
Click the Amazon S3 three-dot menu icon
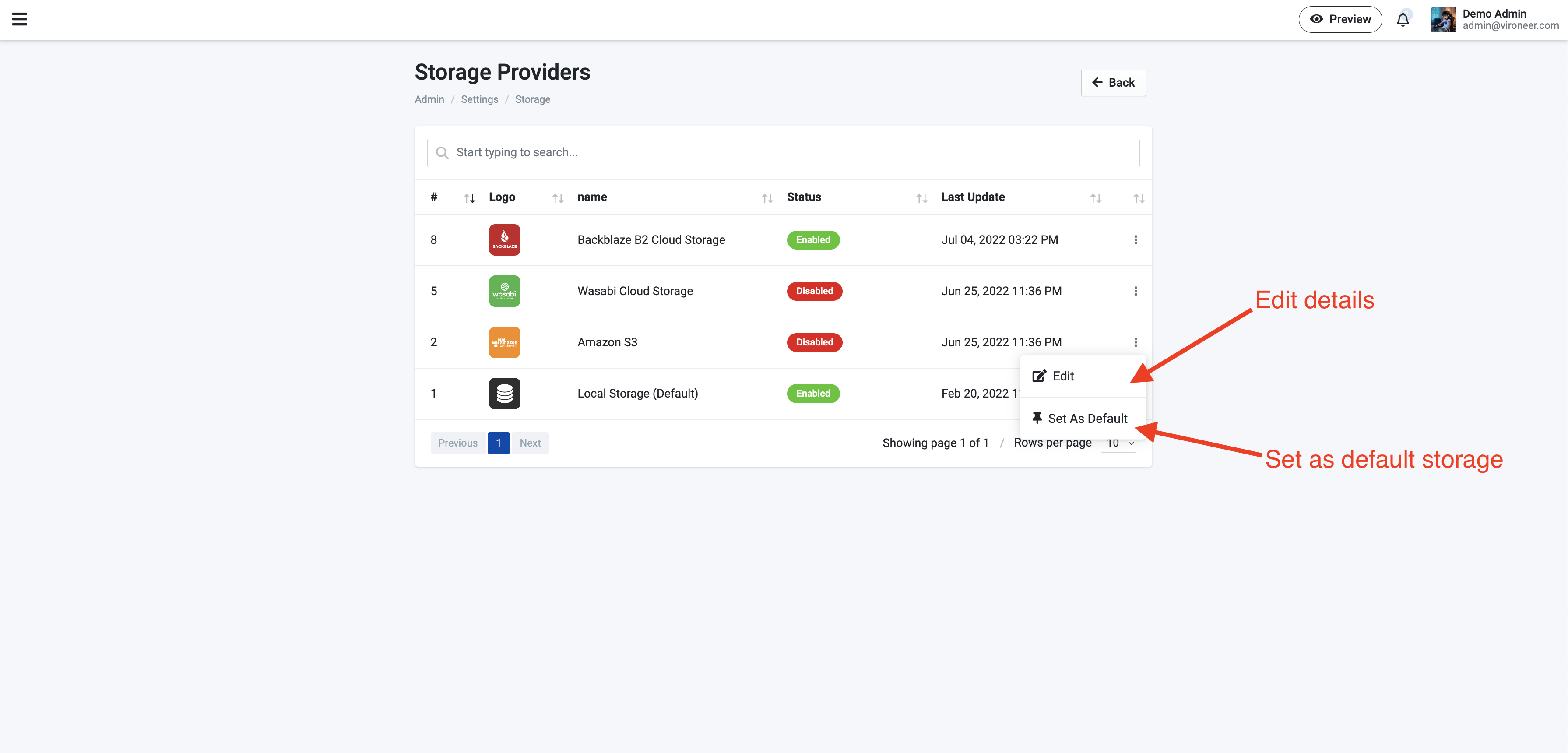[x=1135, y=342]
